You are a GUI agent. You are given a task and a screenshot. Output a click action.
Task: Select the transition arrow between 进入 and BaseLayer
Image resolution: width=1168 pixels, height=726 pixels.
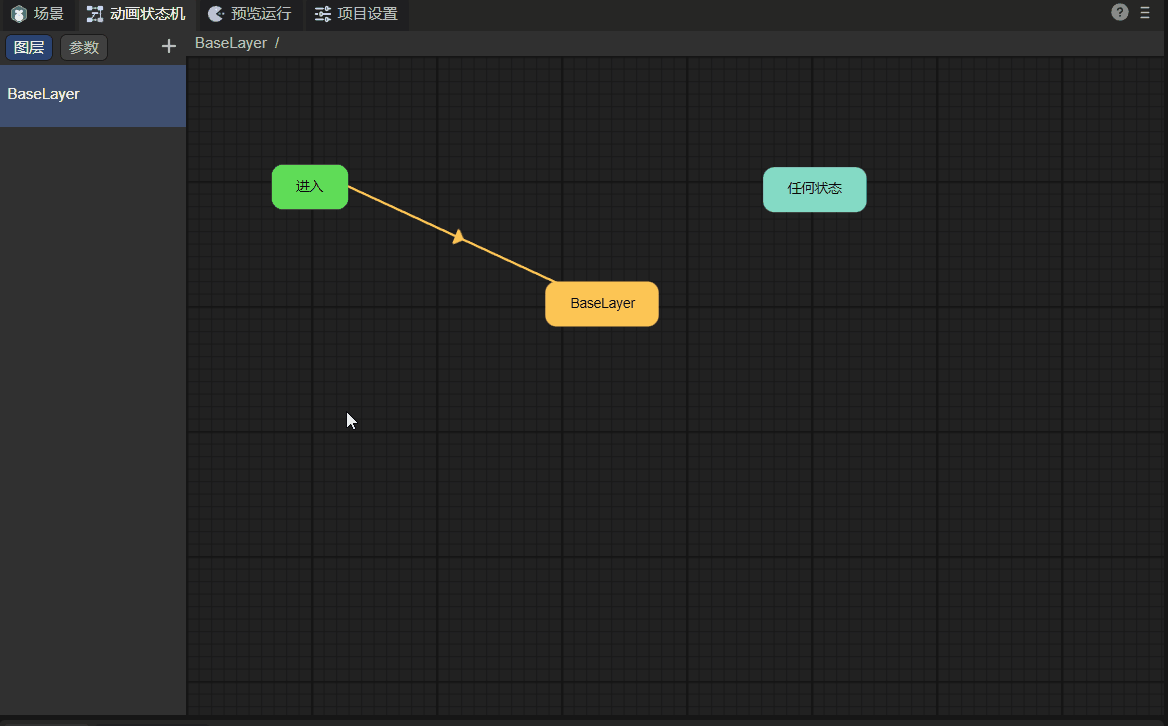pos(458,237)
